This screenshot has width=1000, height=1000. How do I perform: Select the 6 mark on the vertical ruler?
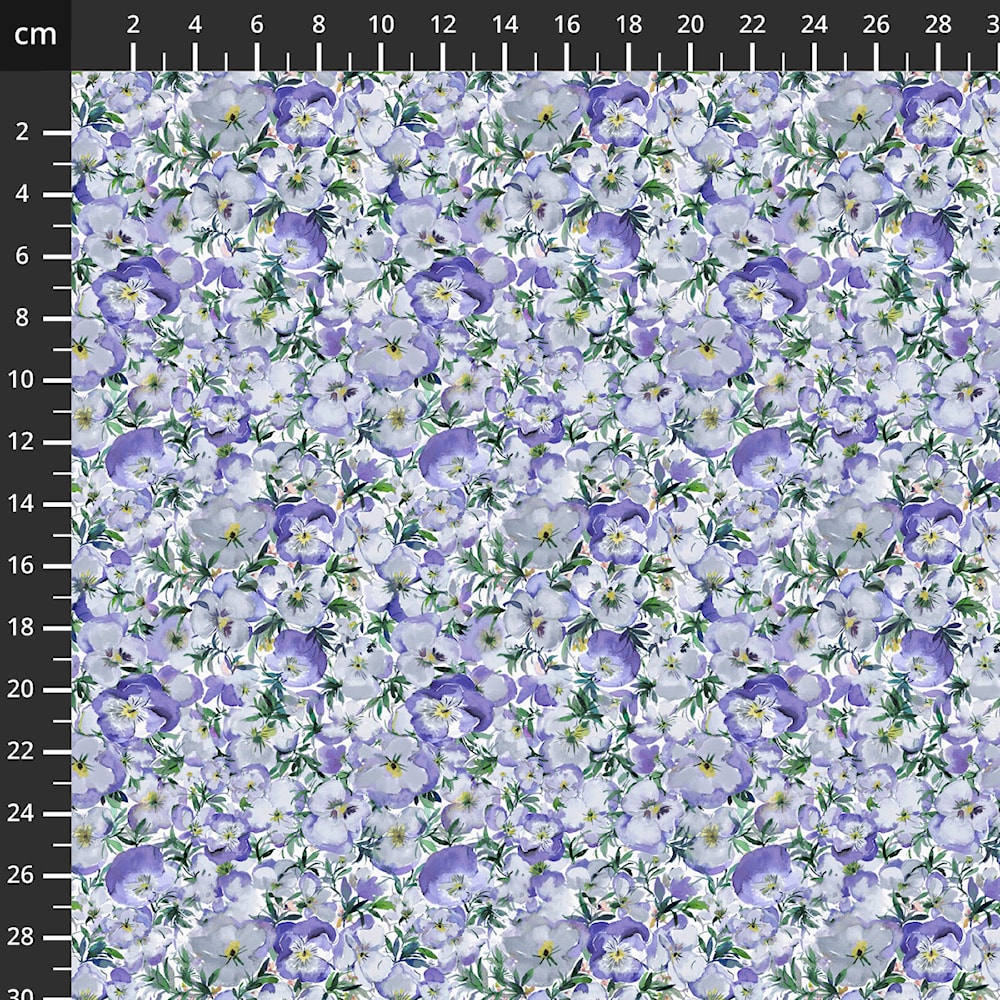pyautogui.click(x=26, y=256)
